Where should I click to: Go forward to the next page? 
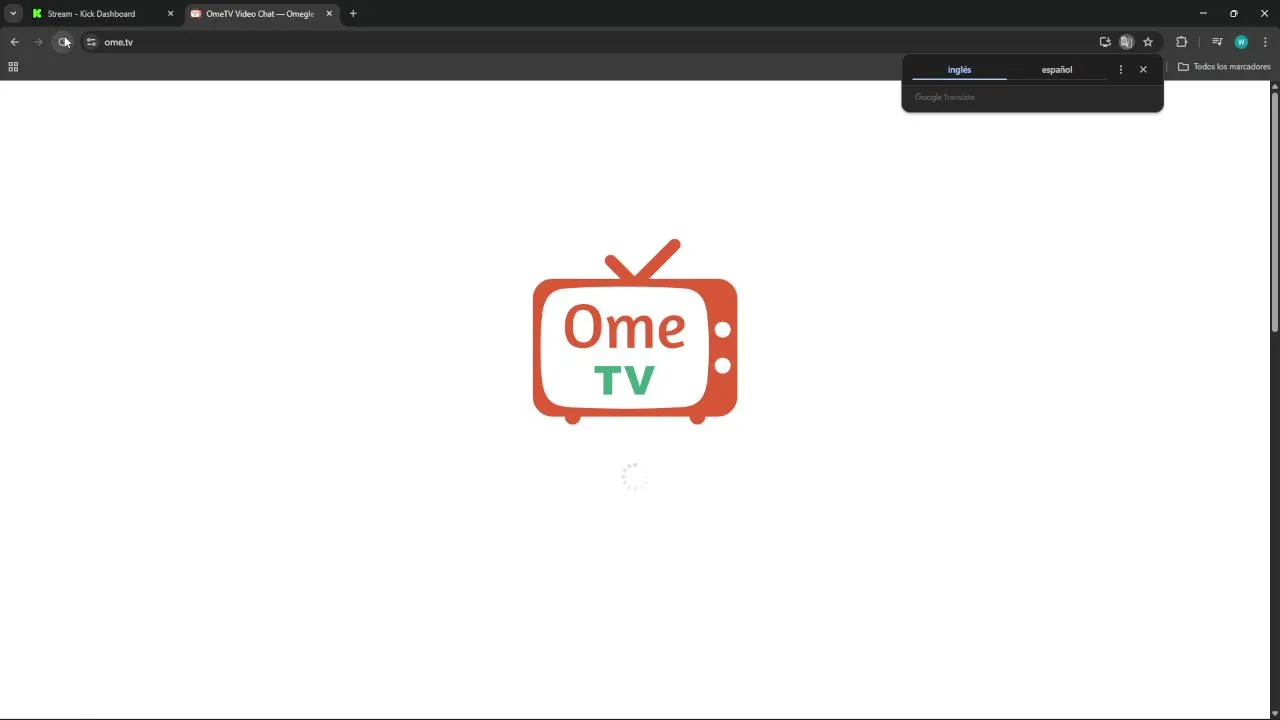pos(38,42)
